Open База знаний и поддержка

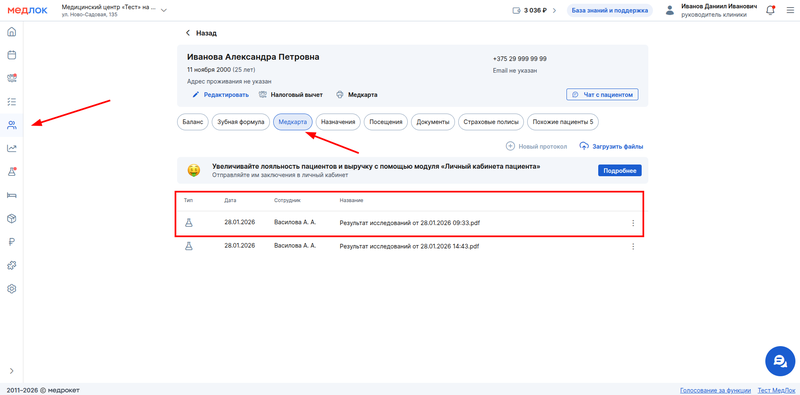[610, 10]
